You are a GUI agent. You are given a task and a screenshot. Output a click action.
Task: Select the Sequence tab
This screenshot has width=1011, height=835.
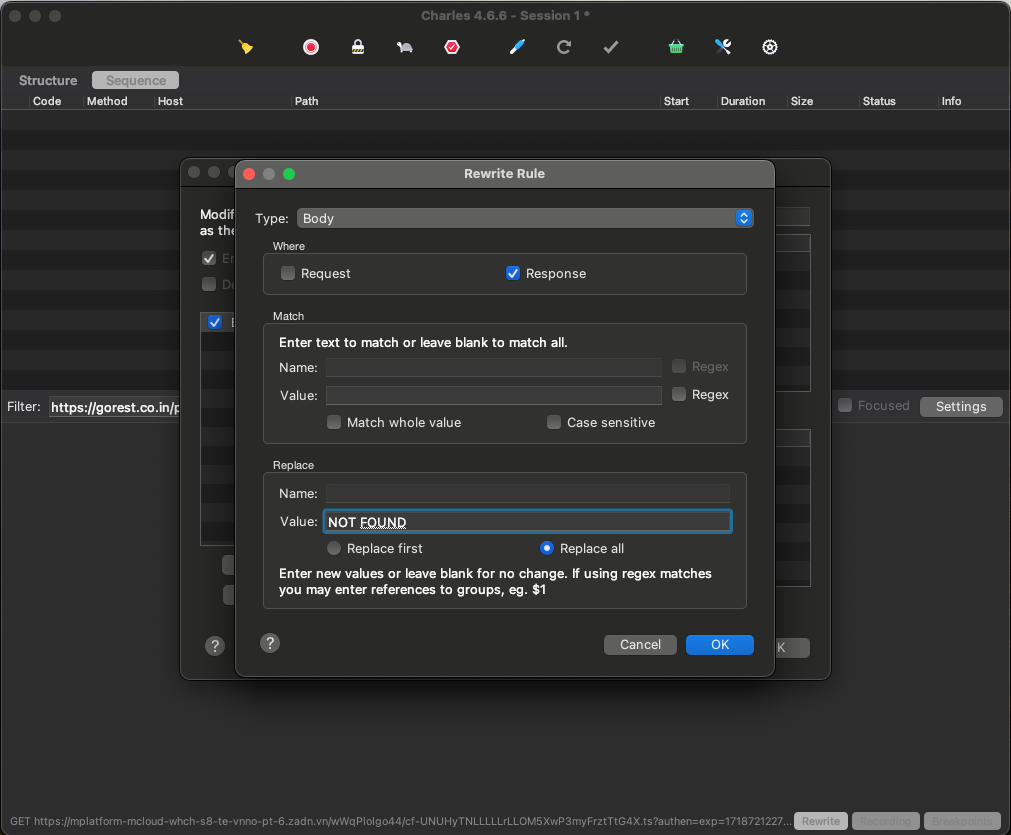coord(134,80)
